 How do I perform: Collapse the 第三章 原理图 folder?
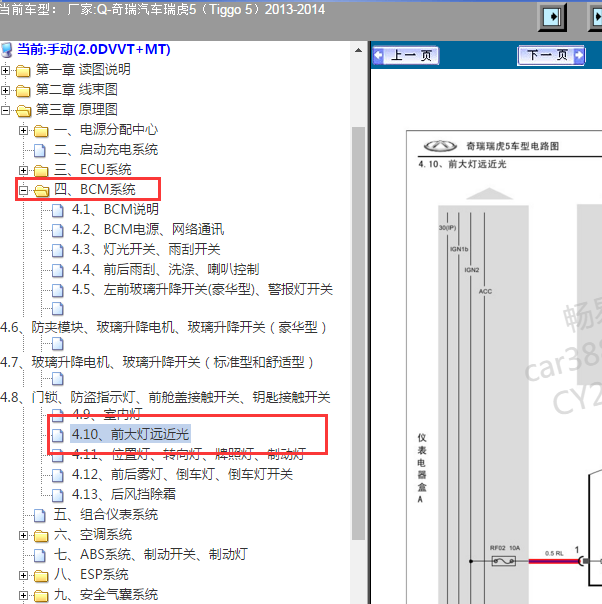click(x=5, y=110)
